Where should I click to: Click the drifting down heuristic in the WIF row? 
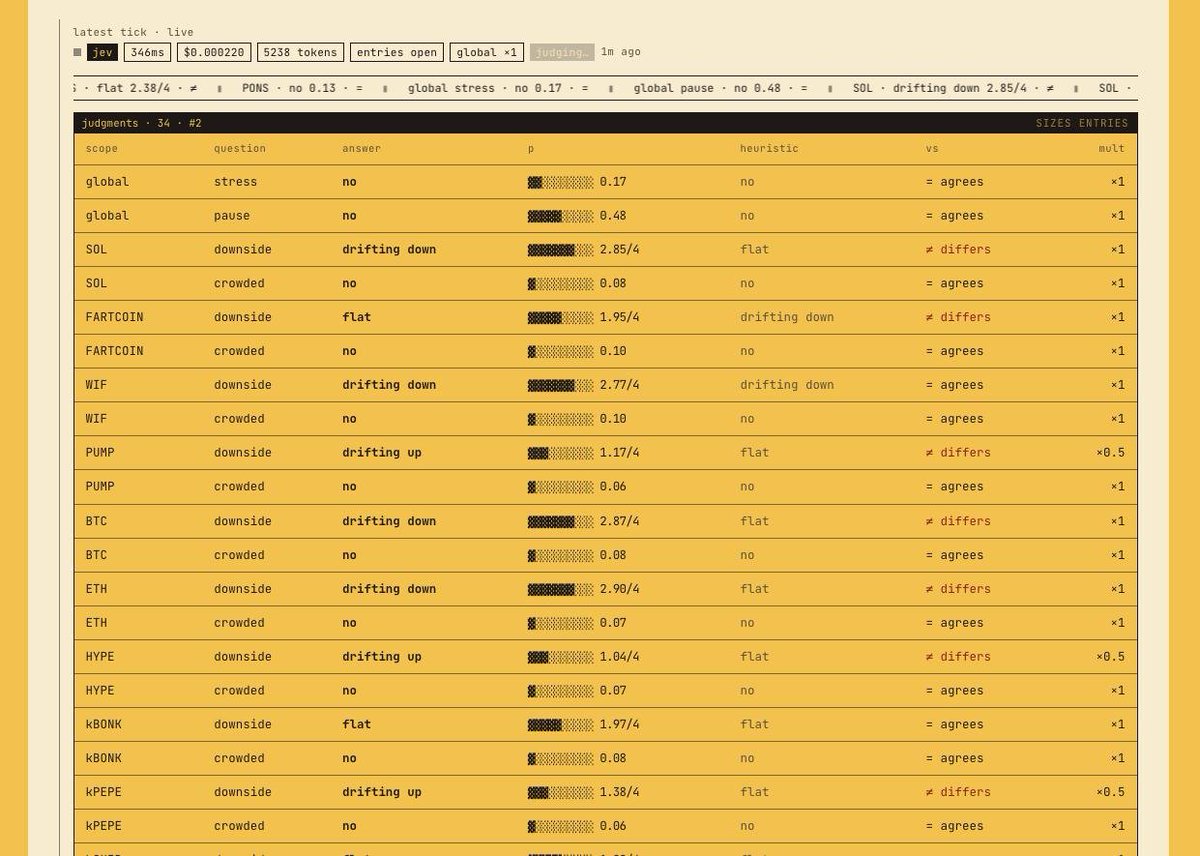click(787, 385)
